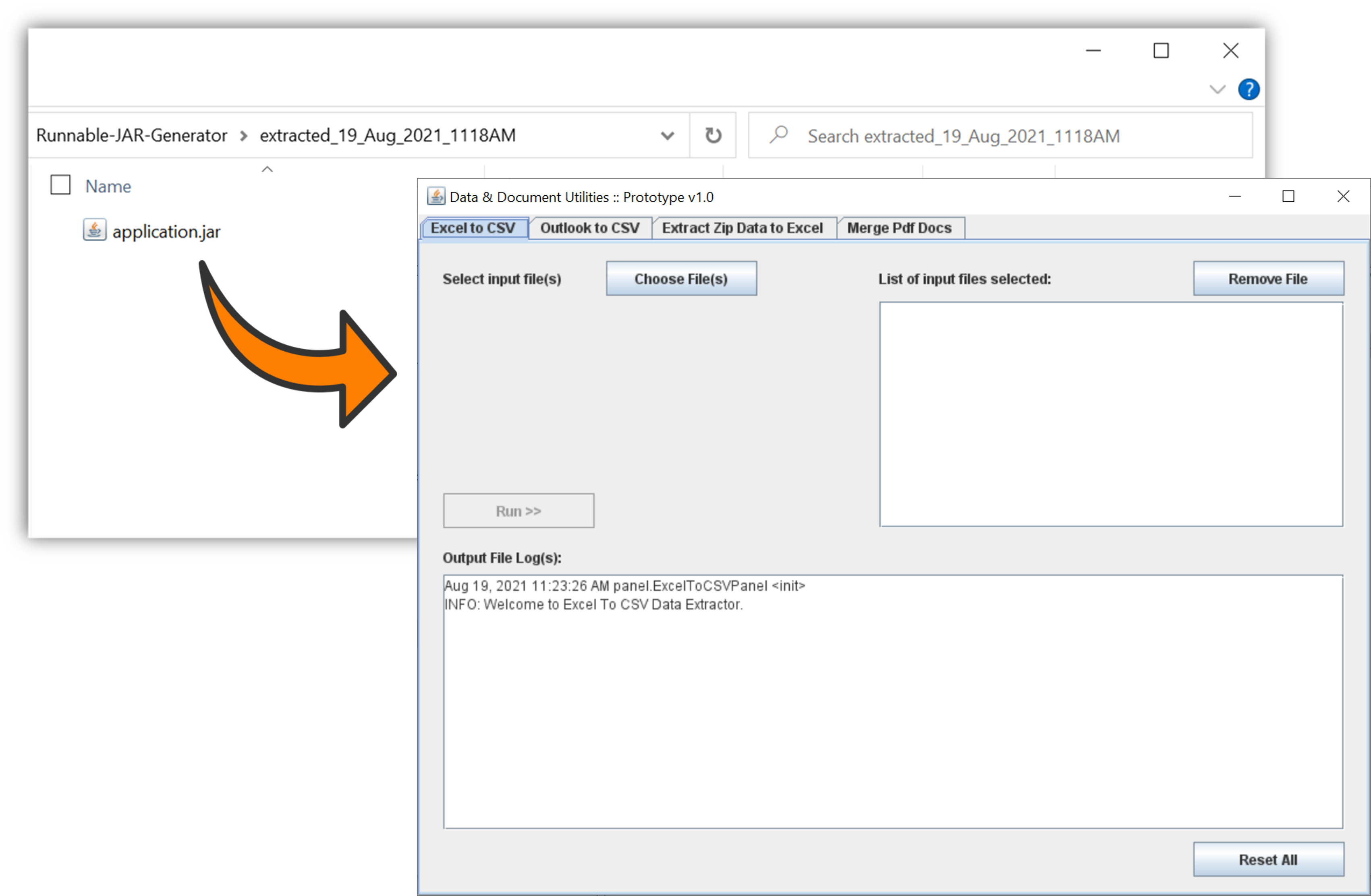This screenshot has width=1371, height=896.
Task: Maximize the Data & Document Utilities window
Action: (x=1288, y=197)
